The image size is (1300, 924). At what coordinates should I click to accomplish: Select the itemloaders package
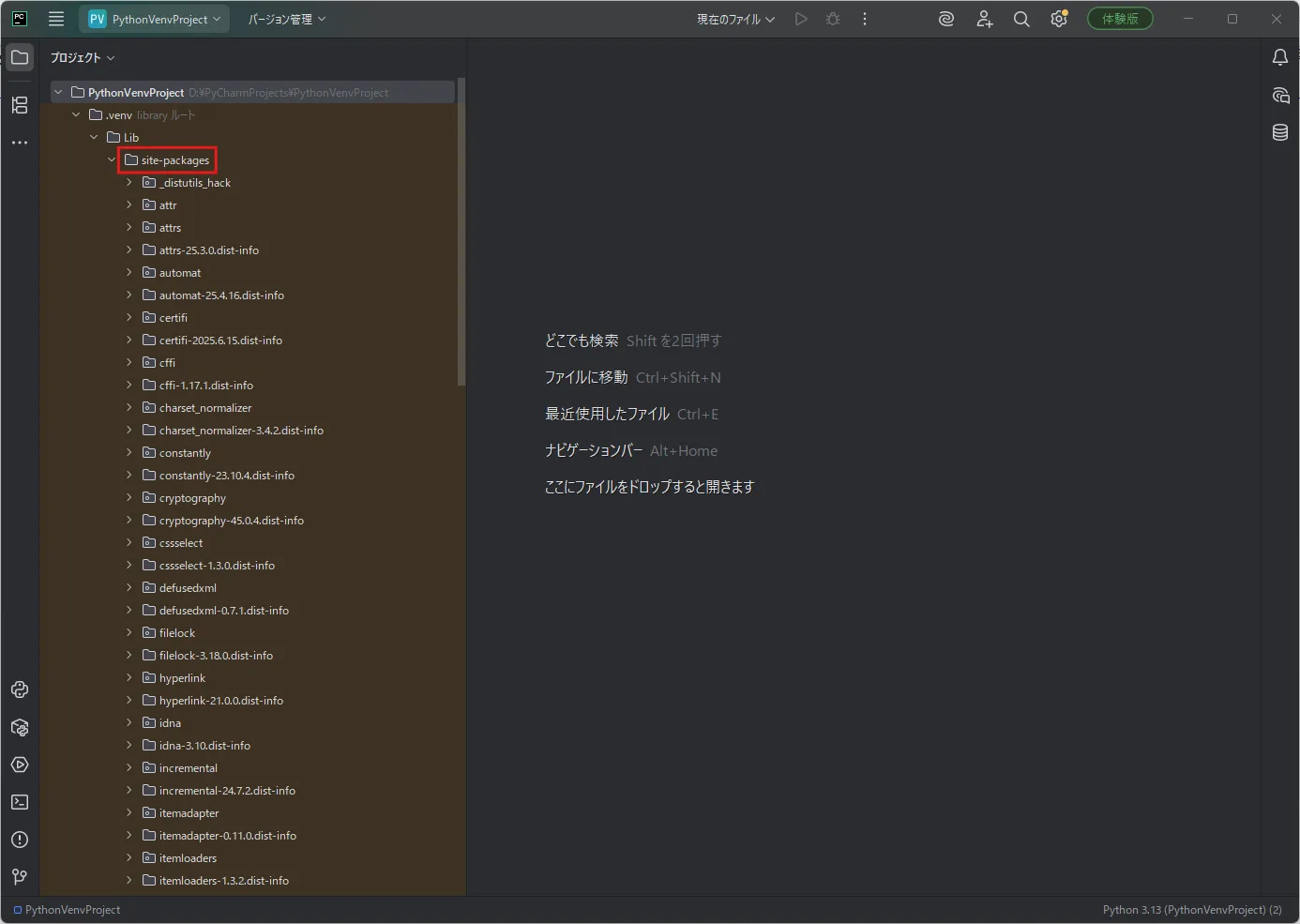[x=179, y=857]
